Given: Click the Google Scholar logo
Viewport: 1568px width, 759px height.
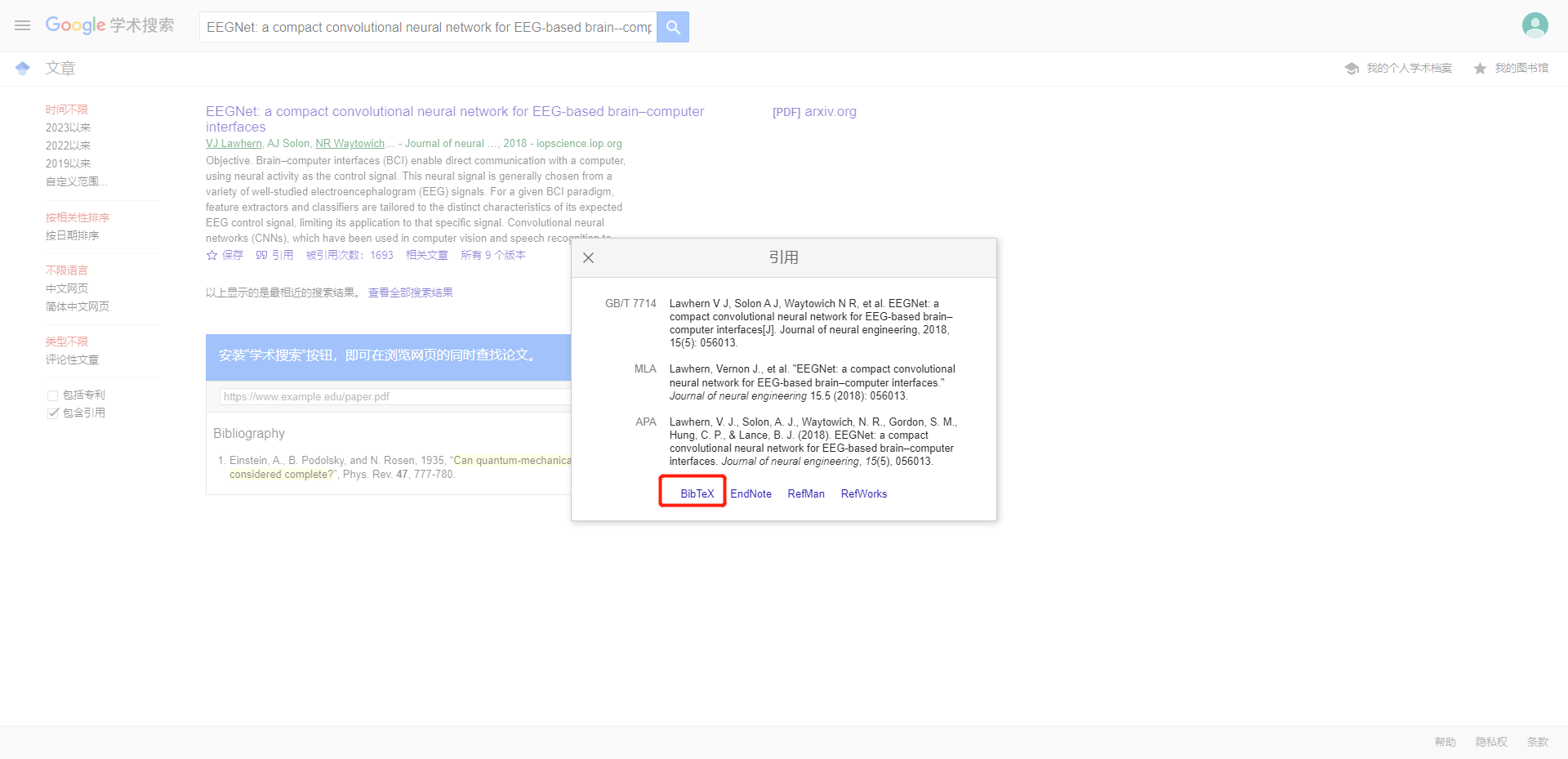Looking at the screenshot, I should 109,25.
